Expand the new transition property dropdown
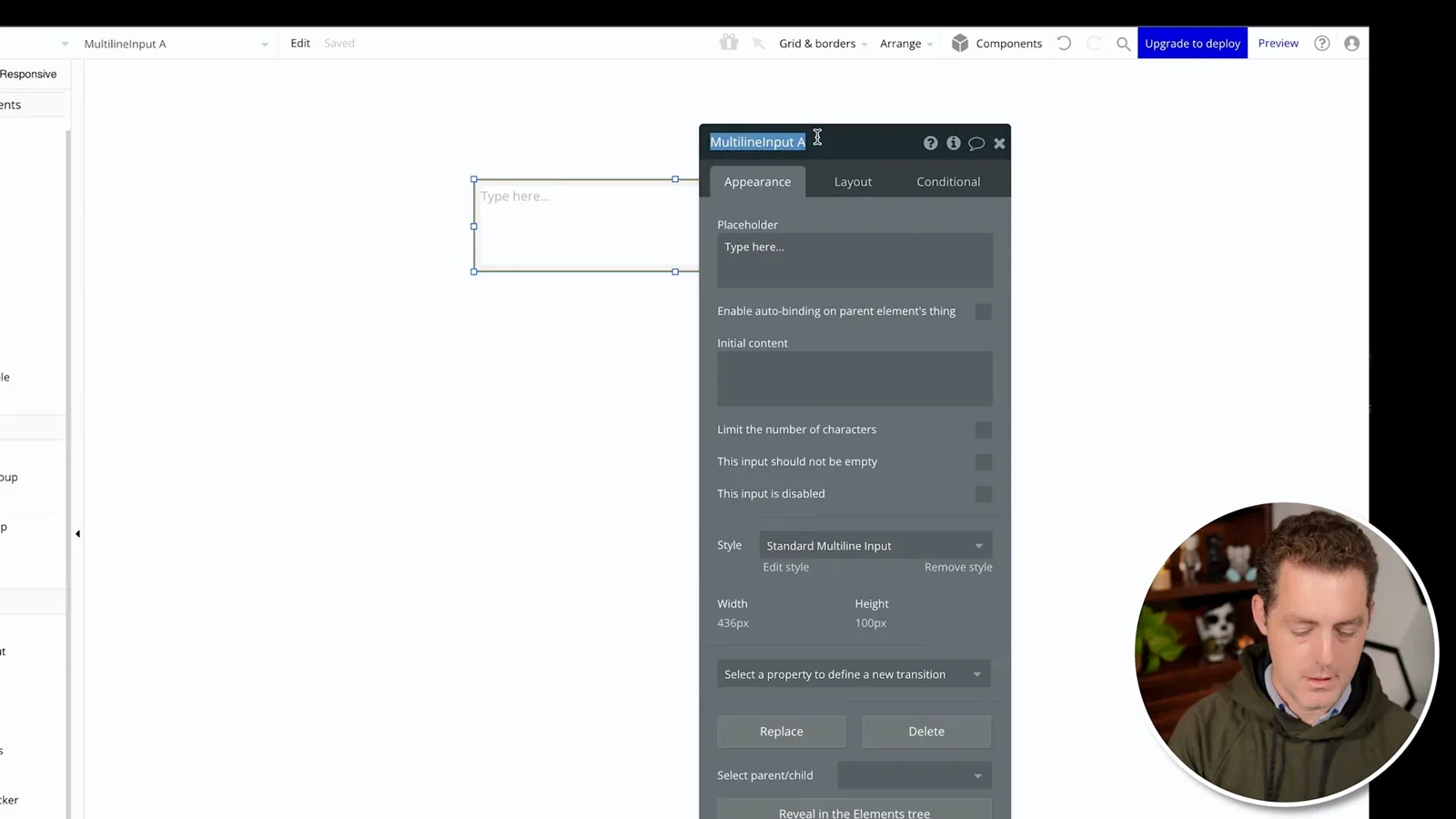 [854, 674]
